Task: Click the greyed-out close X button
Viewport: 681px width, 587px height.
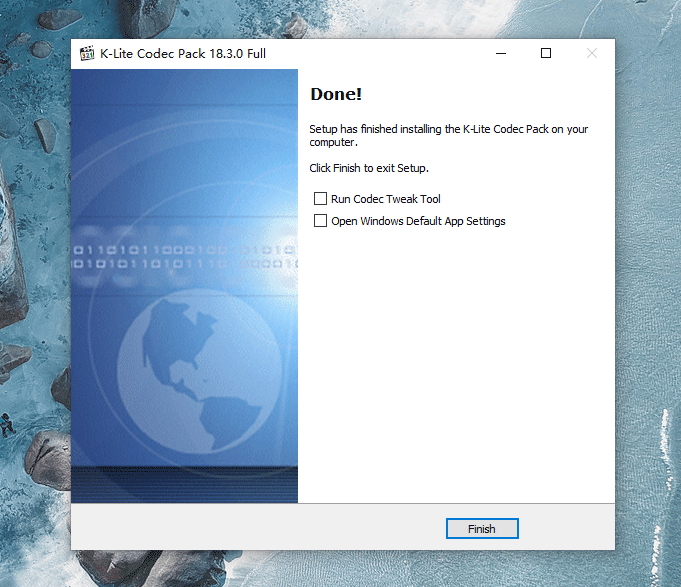Action: tap(592, 53)
